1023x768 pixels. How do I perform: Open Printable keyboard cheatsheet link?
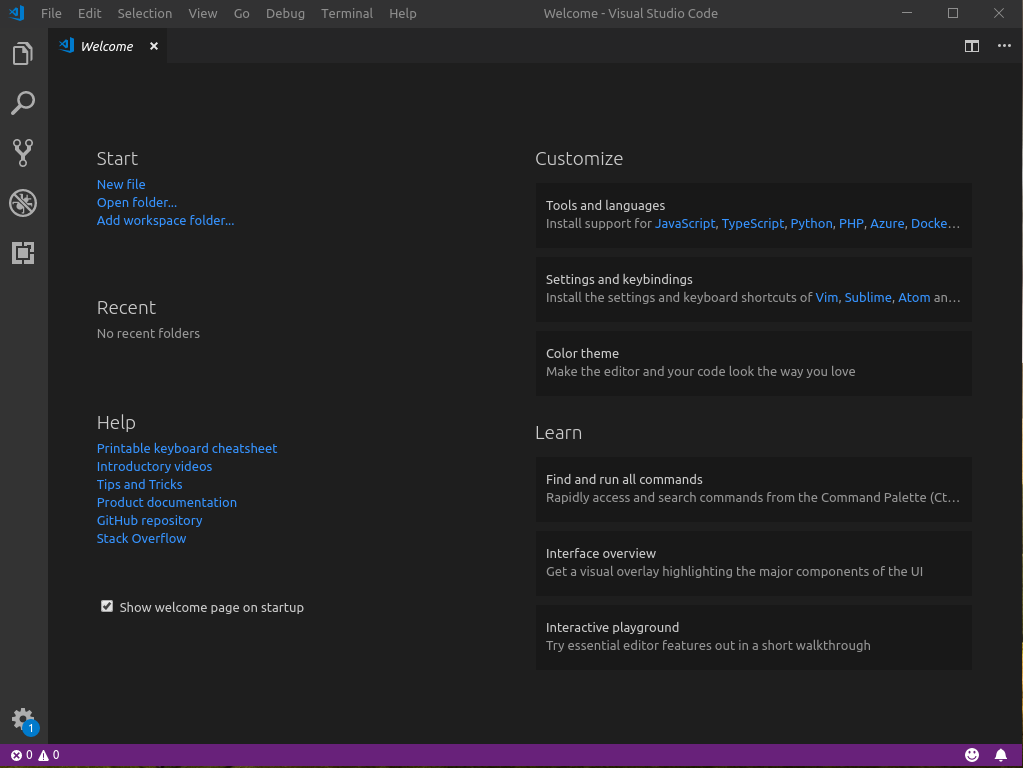(187, 448)
